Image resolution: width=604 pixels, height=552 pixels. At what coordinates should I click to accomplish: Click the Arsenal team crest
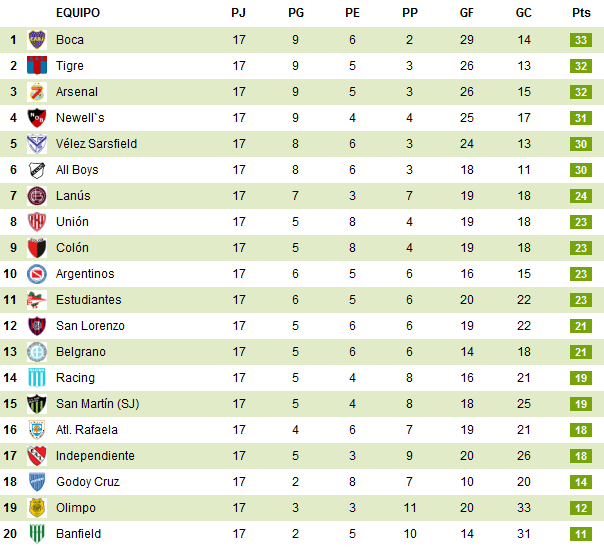[37, 92]
